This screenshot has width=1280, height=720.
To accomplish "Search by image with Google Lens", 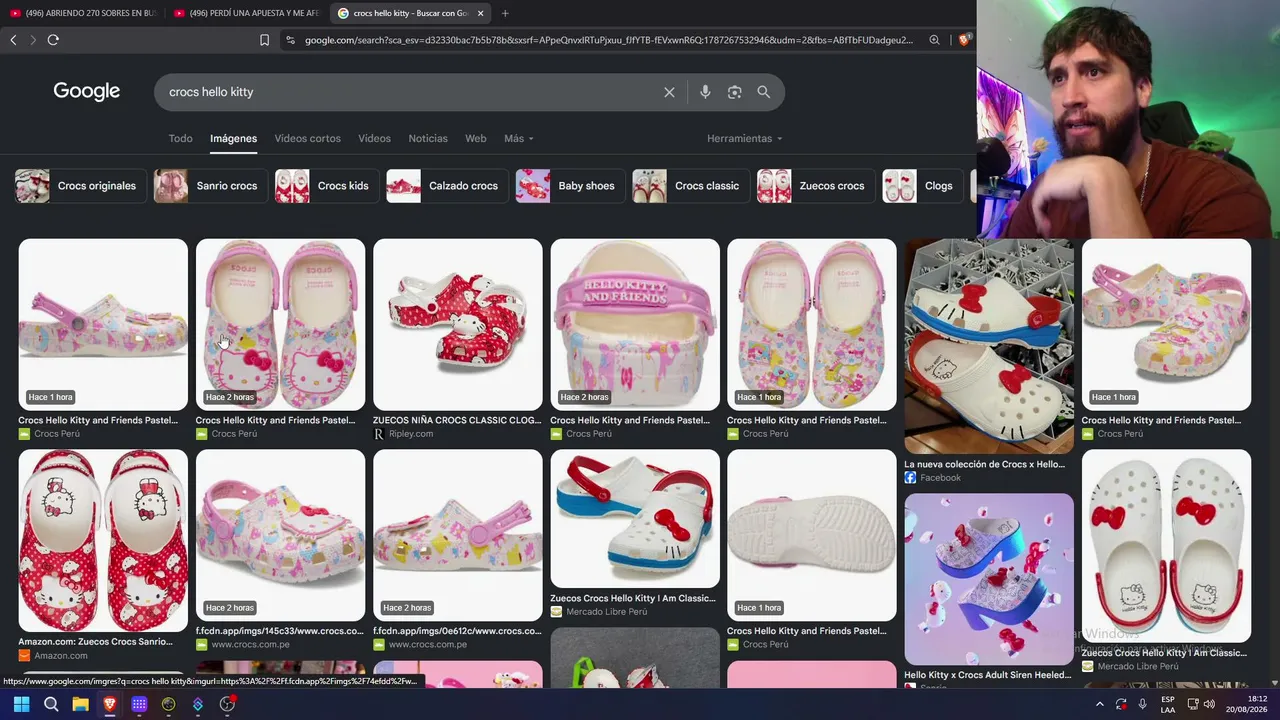I will [x=735, y=92].
